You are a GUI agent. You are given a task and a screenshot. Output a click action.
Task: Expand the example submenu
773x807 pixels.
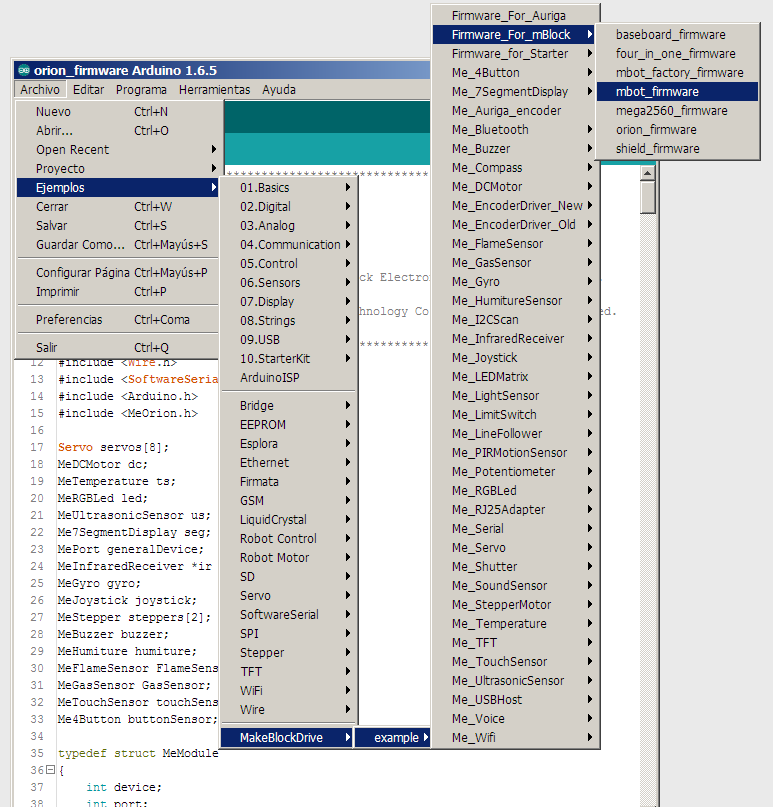pos(393,738)
